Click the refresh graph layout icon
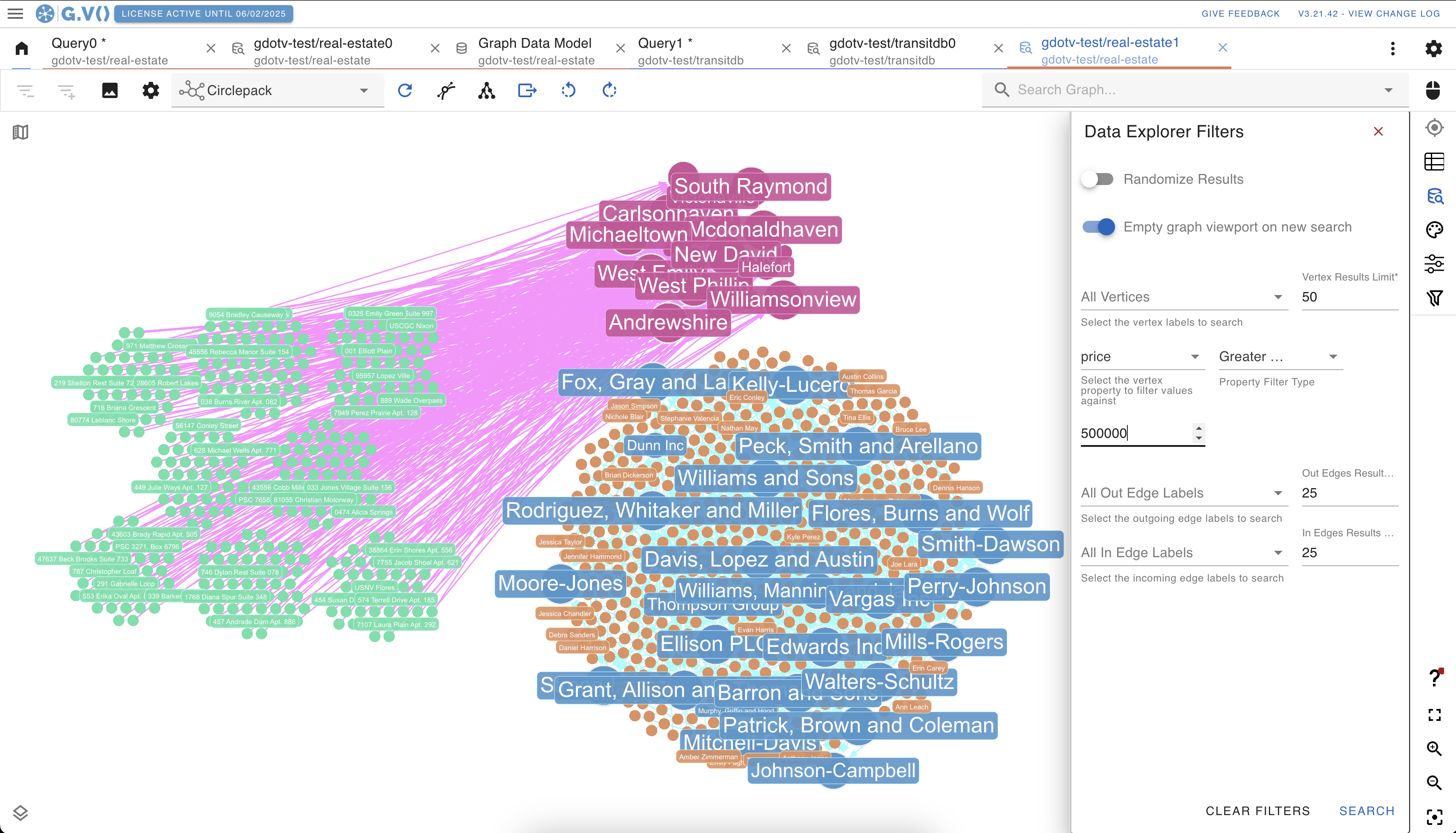This screenshot has width=1456, height=833. (x=405, y=90)
